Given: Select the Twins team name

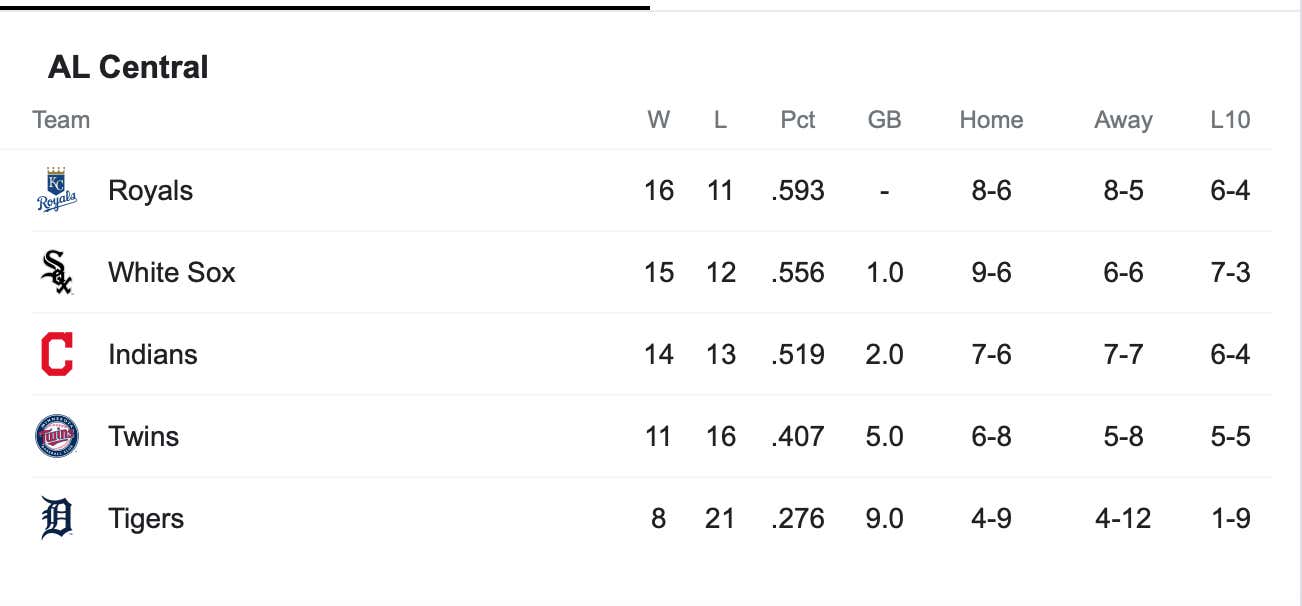Looking at the screenshot, I should click(143, 436).
